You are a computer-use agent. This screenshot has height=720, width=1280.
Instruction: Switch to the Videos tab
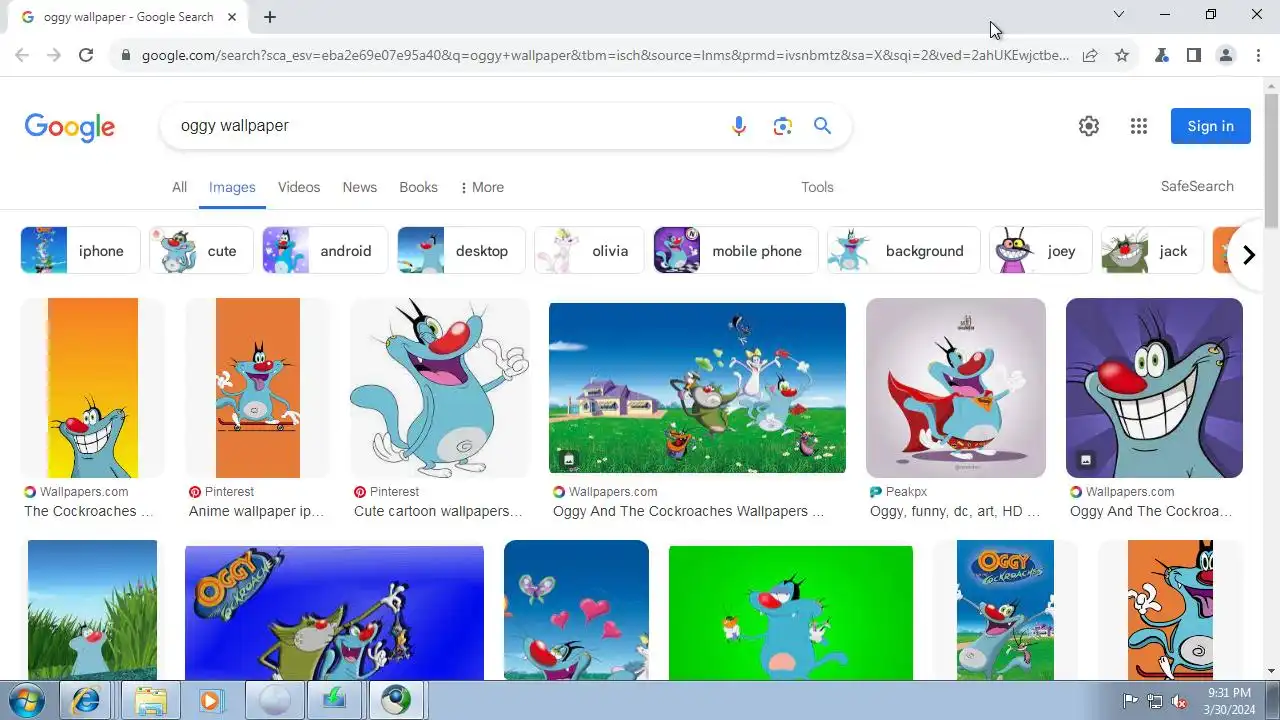299,187
